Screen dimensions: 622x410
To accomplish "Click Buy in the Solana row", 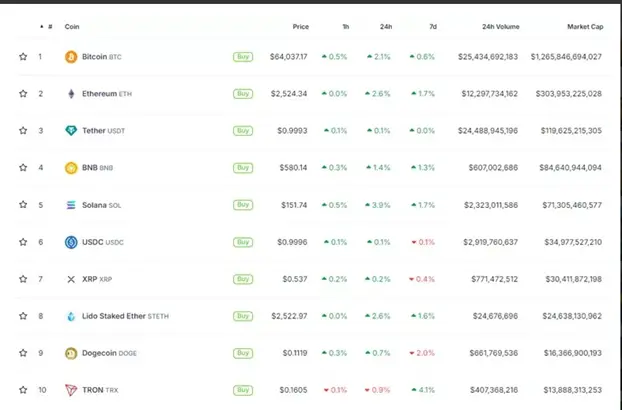I will 243,205.
